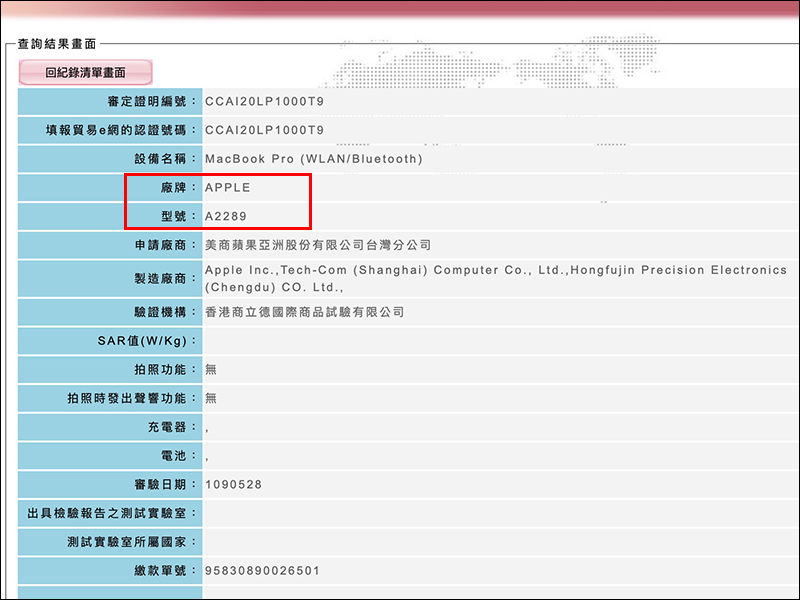Click the 填報貿易e網的認證號碼 value CCAI20LP1000T9
This screenshot has height=600, width=800.
[x=264, y=130]
